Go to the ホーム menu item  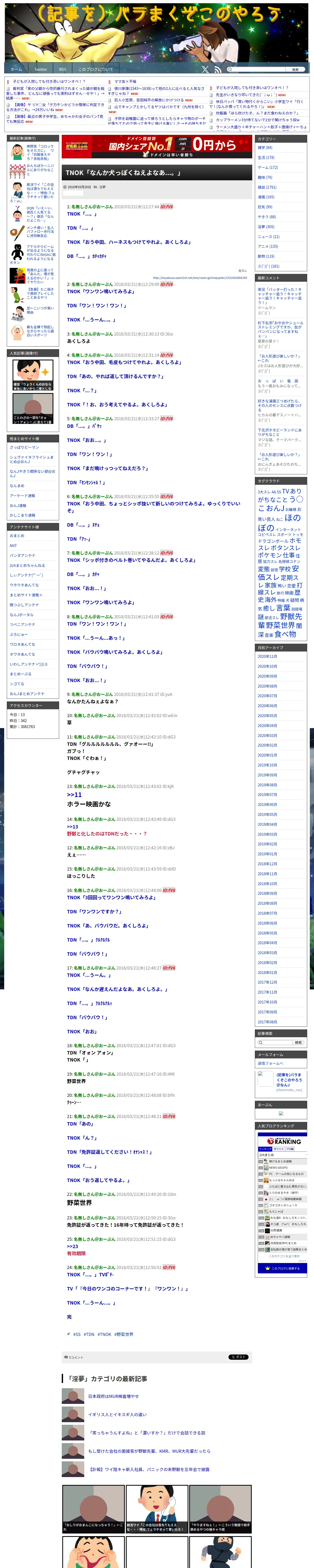coord(16,70)
